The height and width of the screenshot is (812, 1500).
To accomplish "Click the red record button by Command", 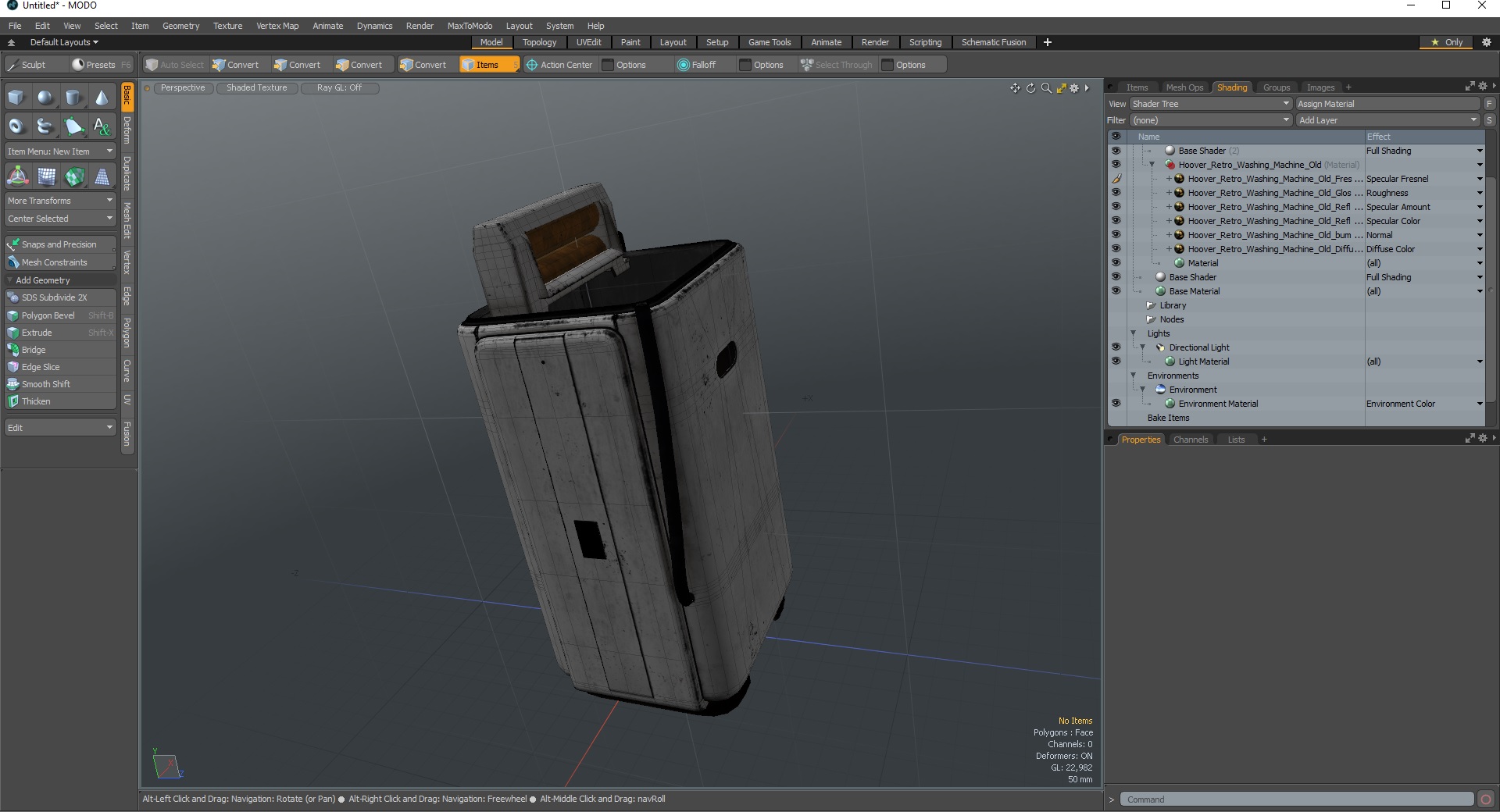I will (x=1486, y=800).
